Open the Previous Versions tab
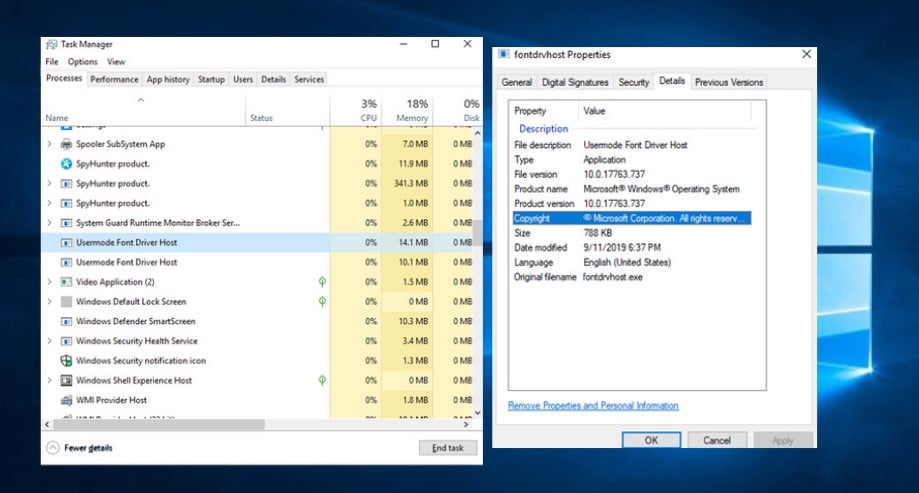This screenshot has width=919, height=493. (729, 82)
